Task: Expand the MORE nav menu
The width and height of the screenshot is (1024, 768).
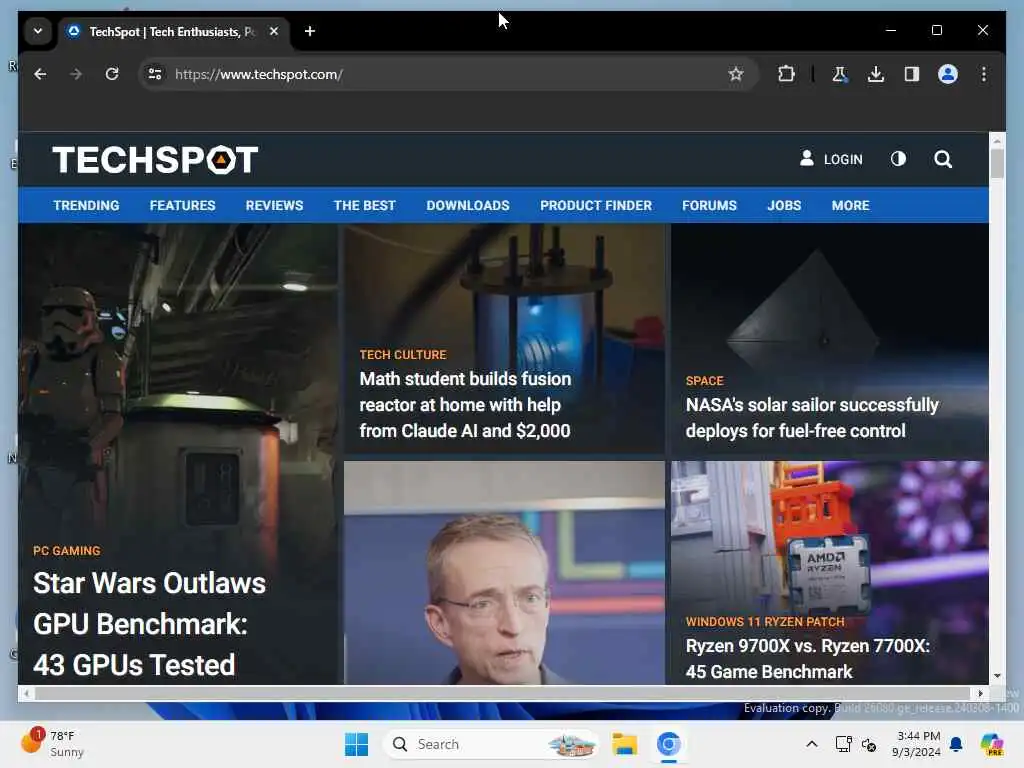Action: [850, 206]
